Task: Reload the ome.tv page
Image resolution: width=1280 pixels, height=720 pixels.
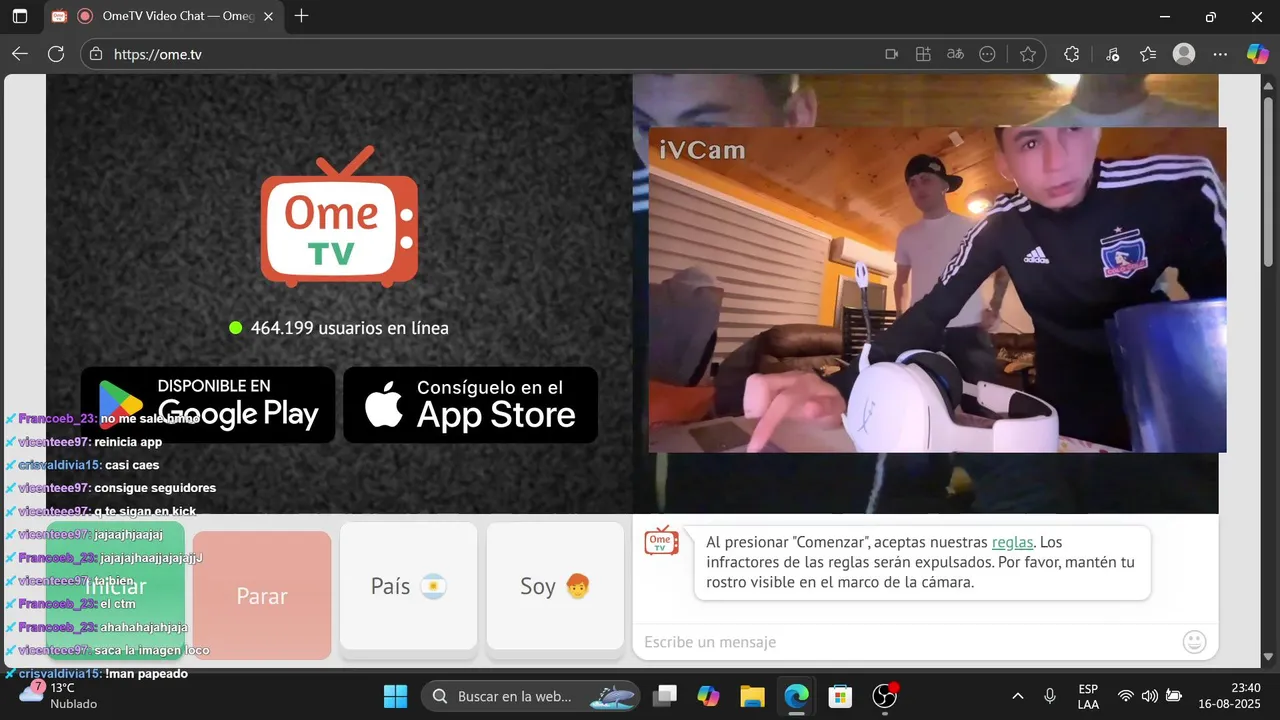Action: pos(56,54)
